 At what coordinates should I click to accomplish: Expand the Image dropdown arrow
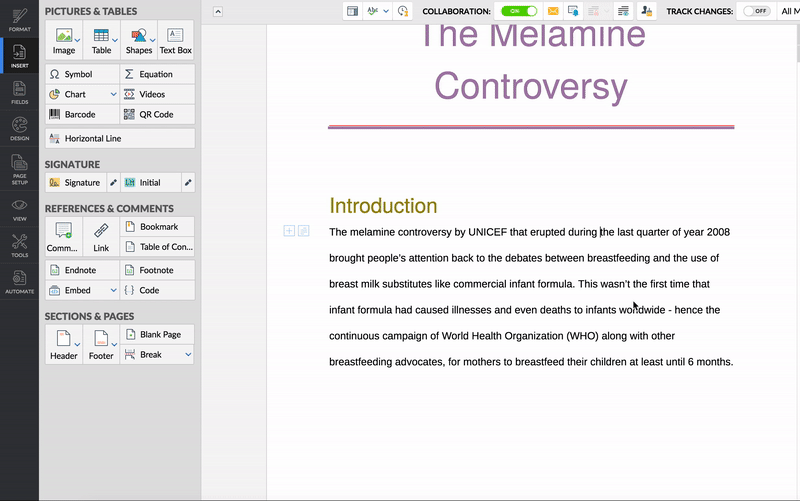click(78, 40)
